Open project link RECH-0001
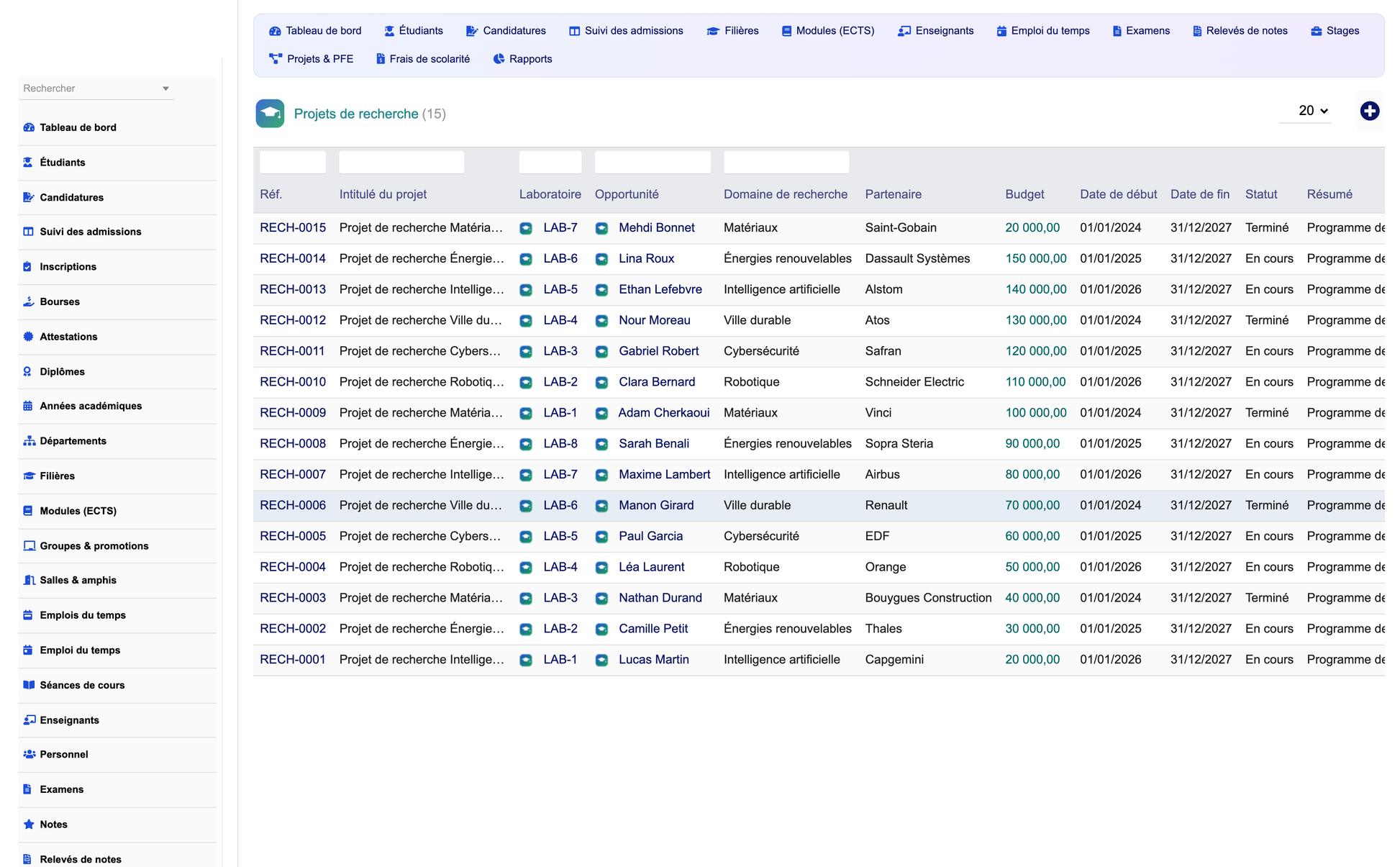This screenshot has height=867, width=1400. point(293,660)
